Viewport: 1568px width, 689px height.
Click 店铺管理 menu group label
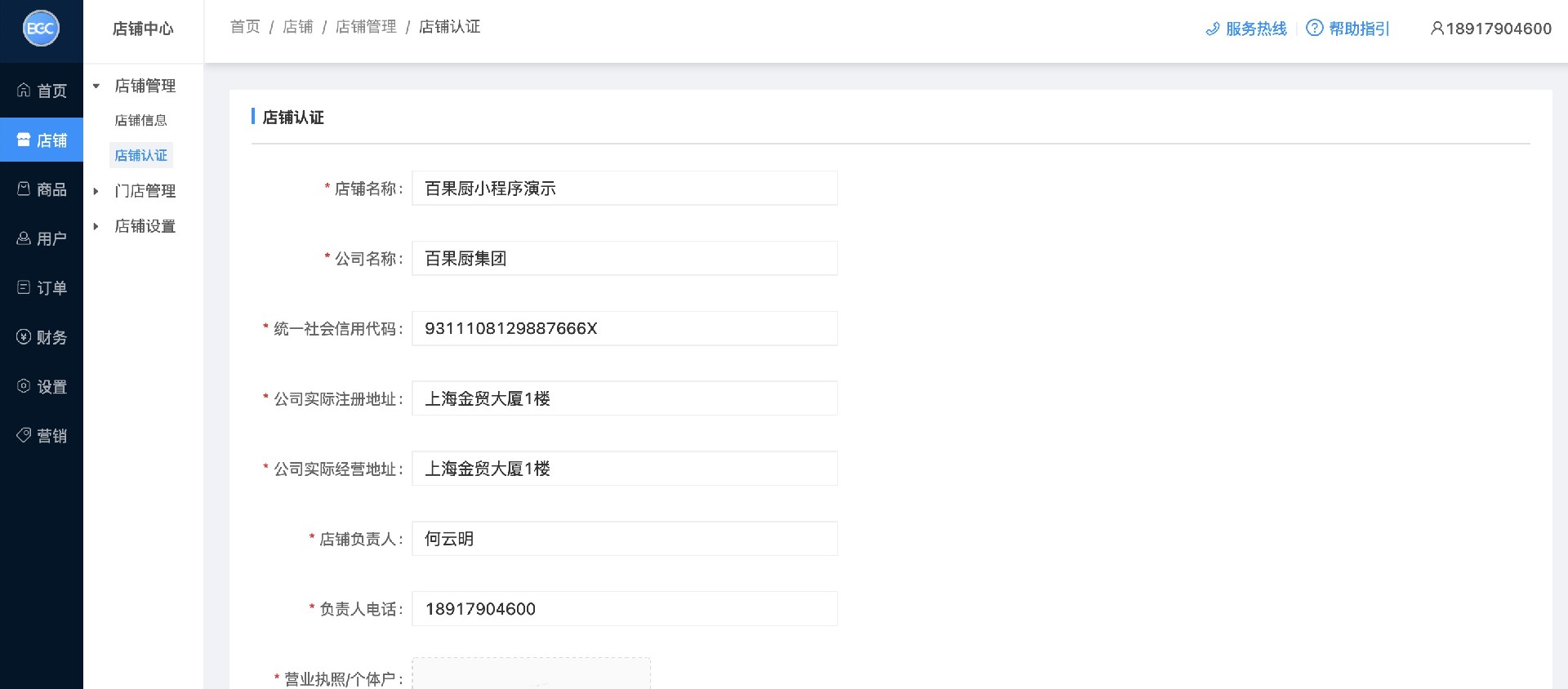point(145,86)
